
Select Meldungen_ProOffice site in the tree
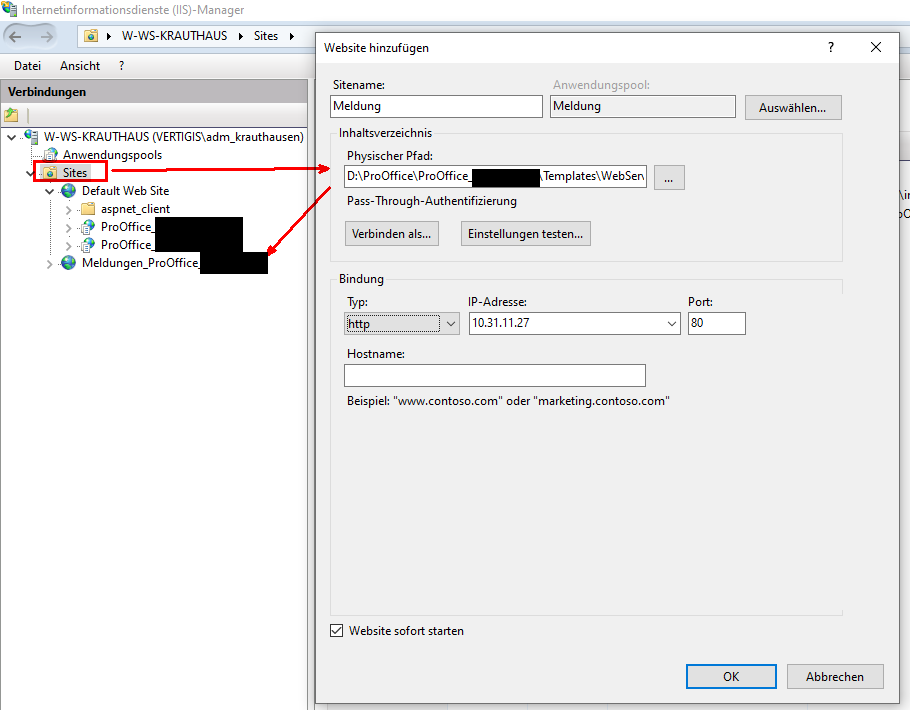click(140, 263)
